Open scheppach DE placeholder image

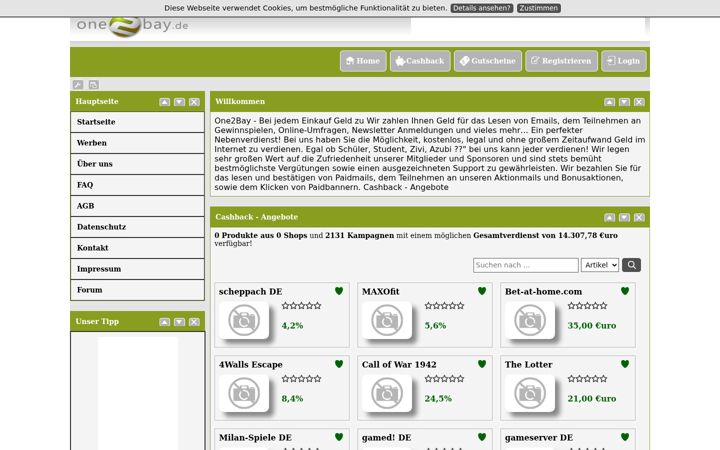coord(244,320)
